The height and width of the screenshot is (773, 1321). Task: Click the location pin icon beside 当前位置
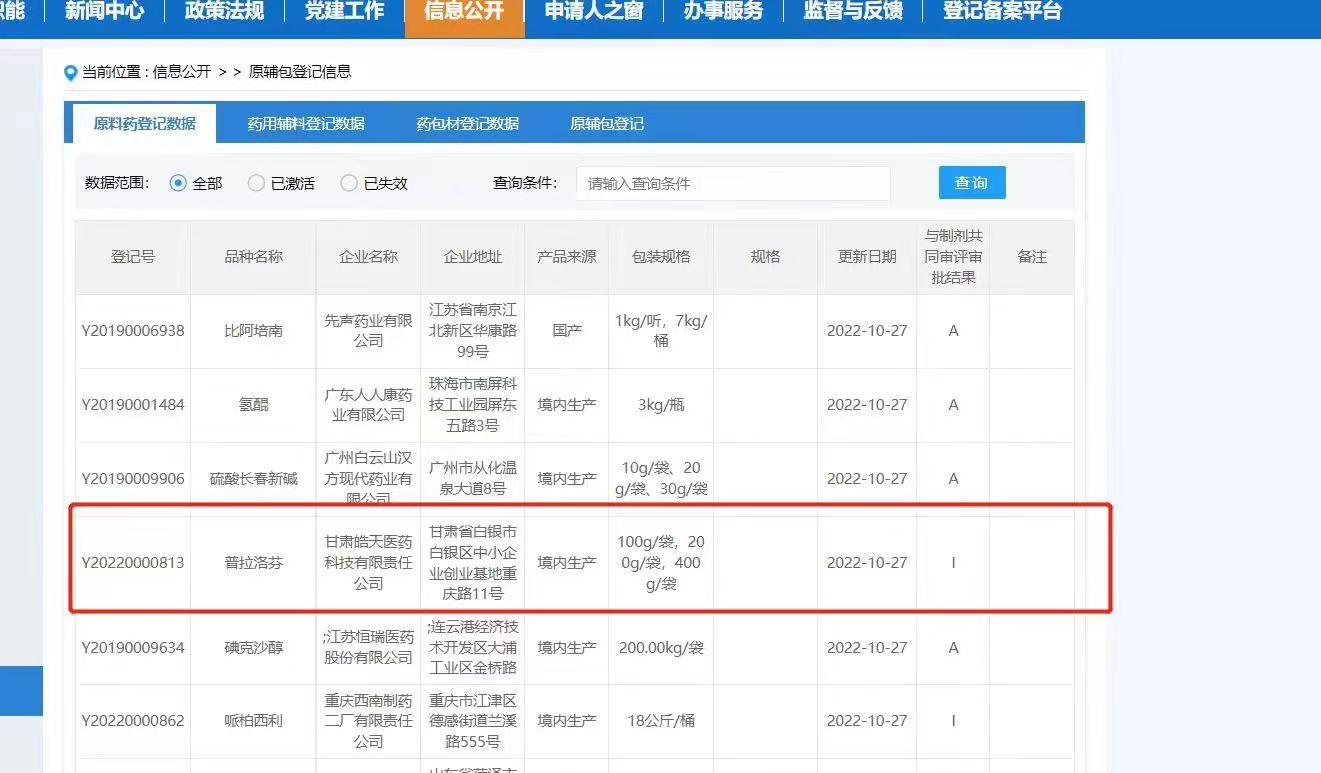click(70, 72)
